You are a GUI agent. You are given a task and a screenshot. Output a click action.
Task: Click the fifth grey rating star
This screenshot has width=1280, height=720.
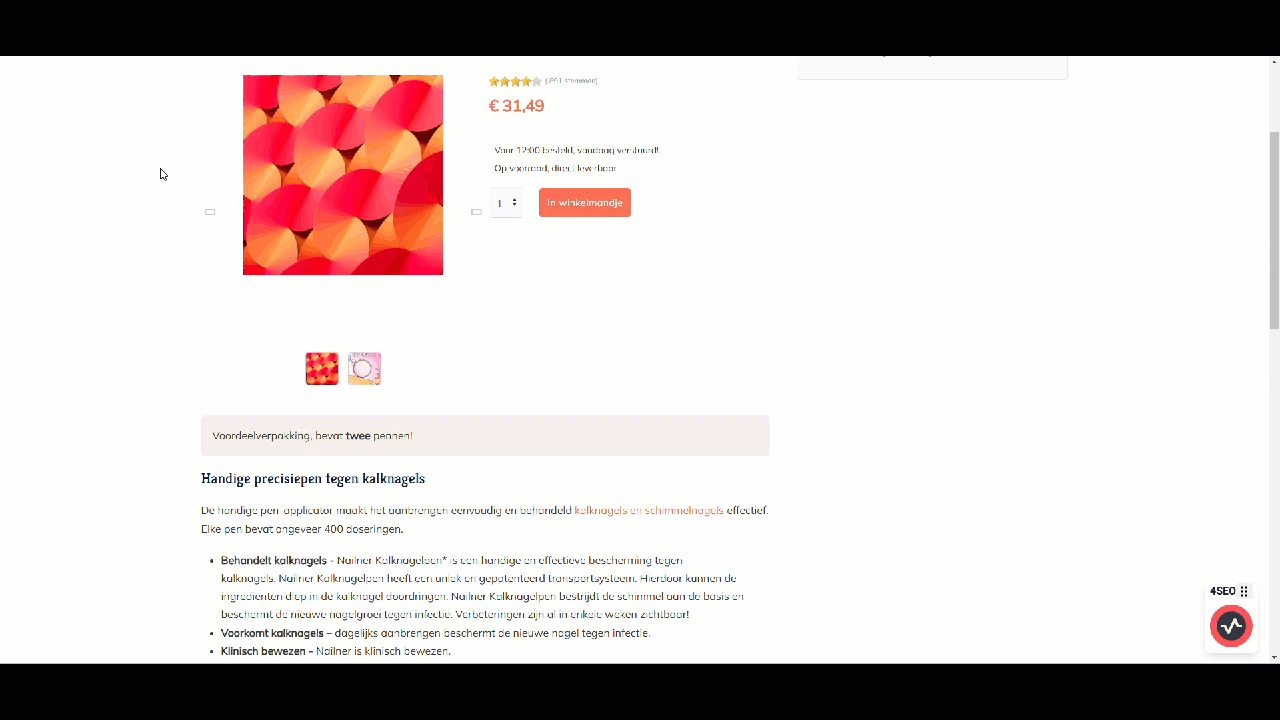537,82
